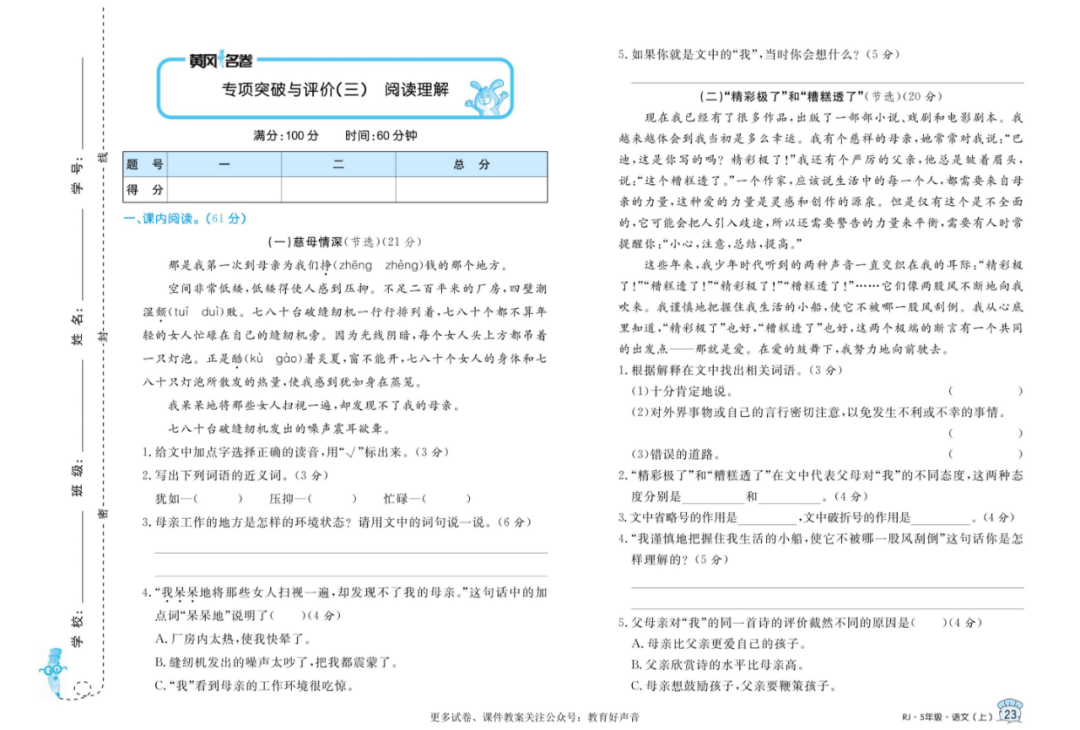Click the bracket after (3)错误的道路
This screenshot has height=730, width=1080.
pyautogui.click(x=985, y=455)
